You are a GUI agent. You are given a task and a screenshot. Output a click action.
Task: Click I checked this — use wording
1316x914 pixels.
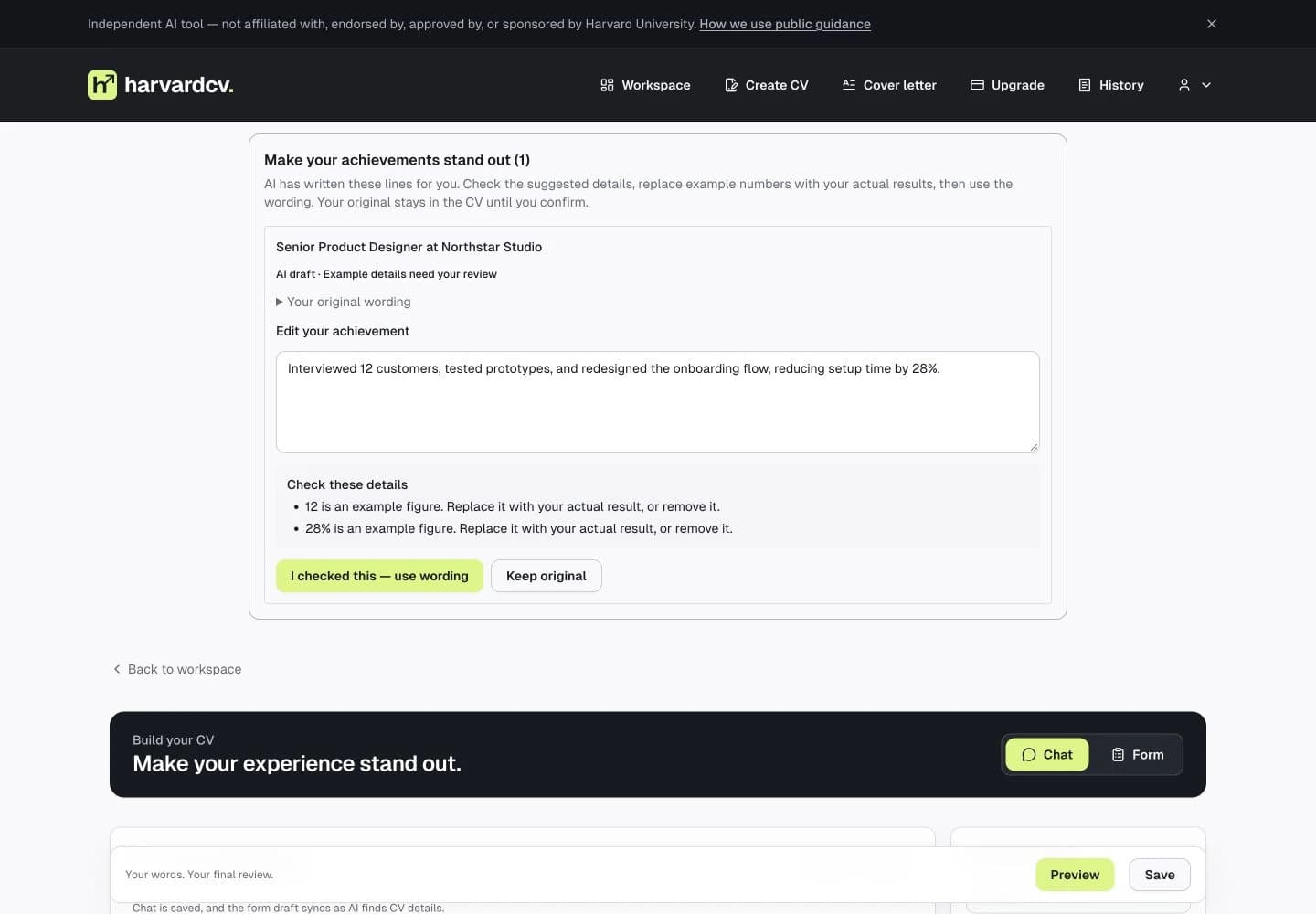379,576
